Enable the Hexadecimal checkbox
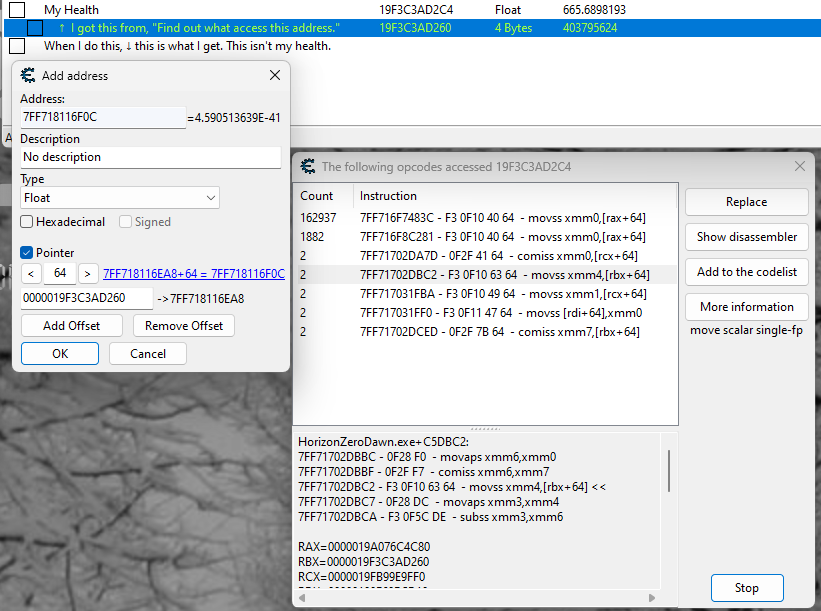The image size is (821, 611). 27,222
